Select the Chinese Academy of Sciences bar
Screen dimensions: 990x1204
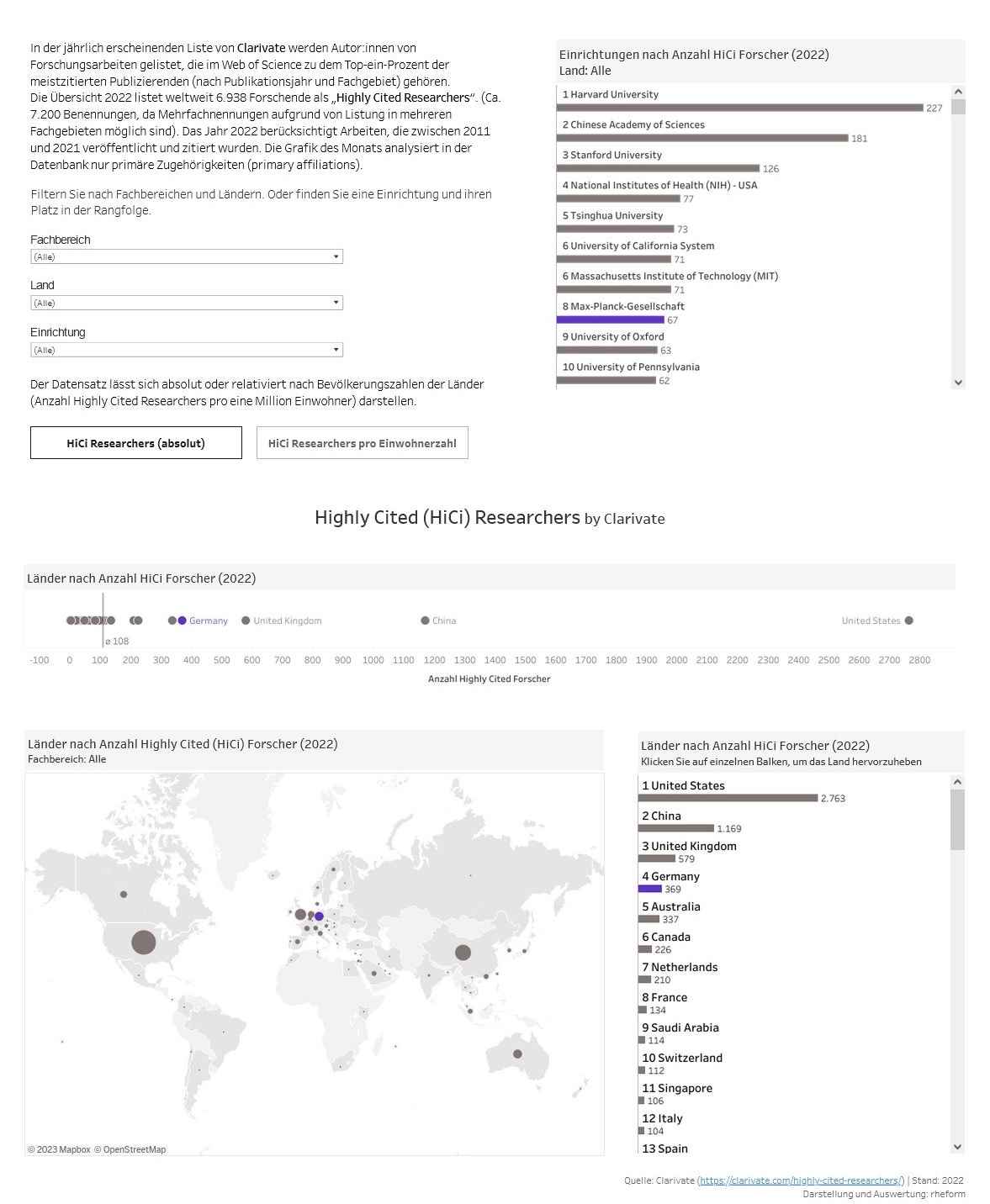click(x=702, y=138)
